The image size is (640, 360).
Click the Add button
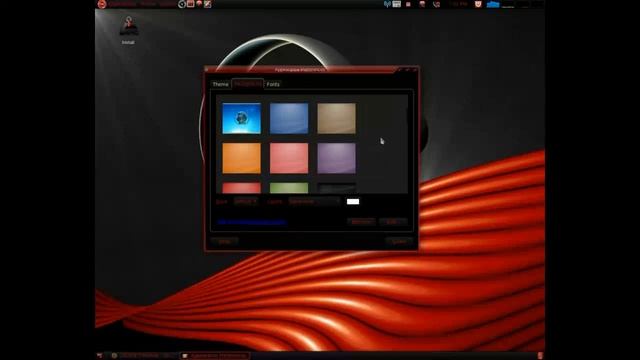(393, 222)
